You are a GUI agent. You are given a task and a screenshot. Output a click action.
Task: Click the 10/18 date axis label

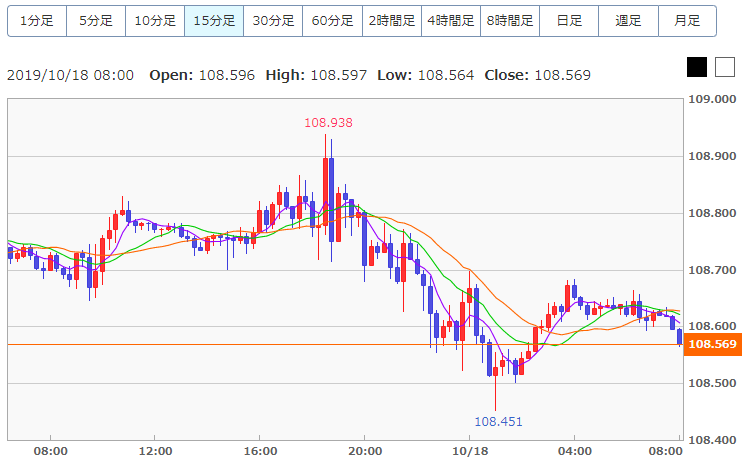469,451
